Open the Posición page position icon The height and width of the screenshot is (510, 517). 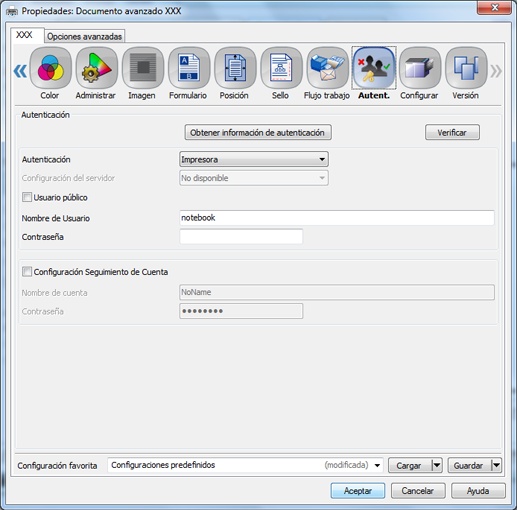[x=235, y=69]
